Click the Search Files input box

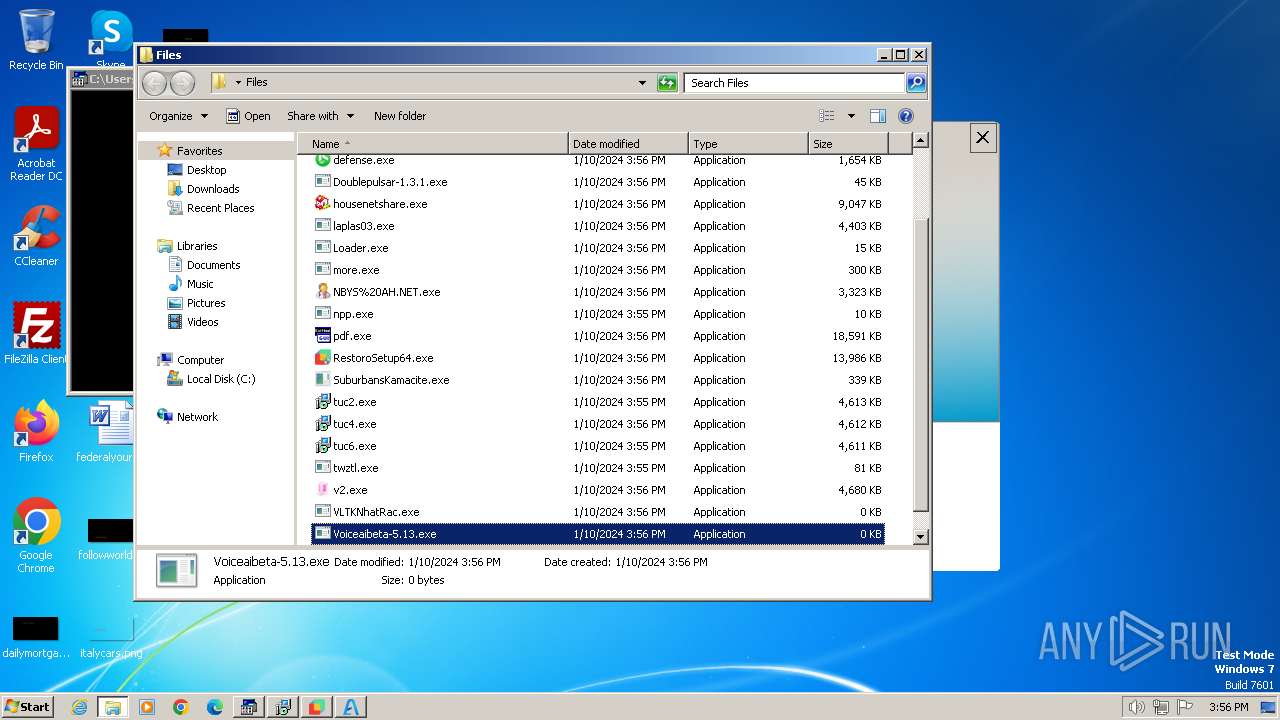coord(795,83)
